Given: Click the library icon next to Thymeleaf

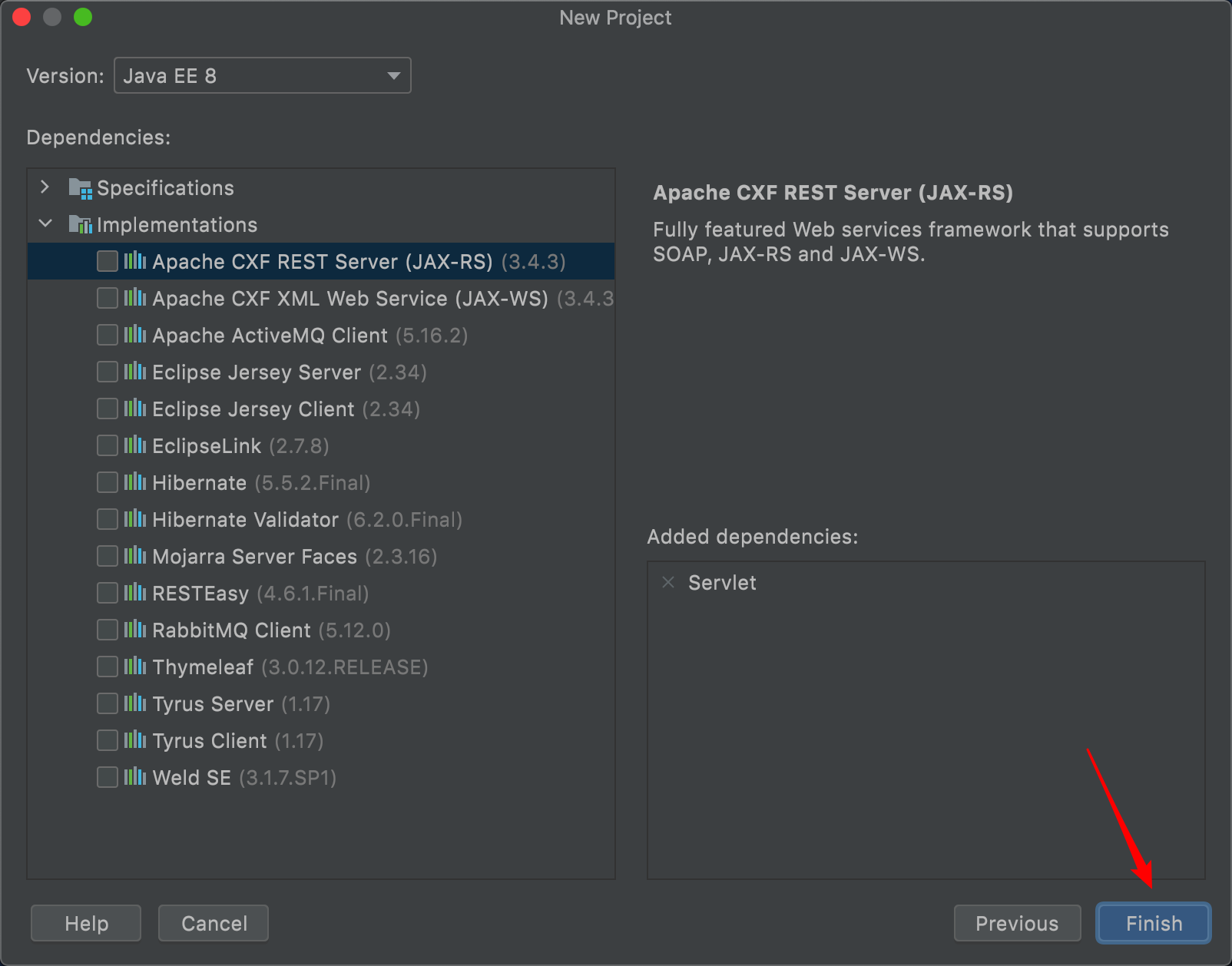Looking at the screenshot, I should [135, 667].
